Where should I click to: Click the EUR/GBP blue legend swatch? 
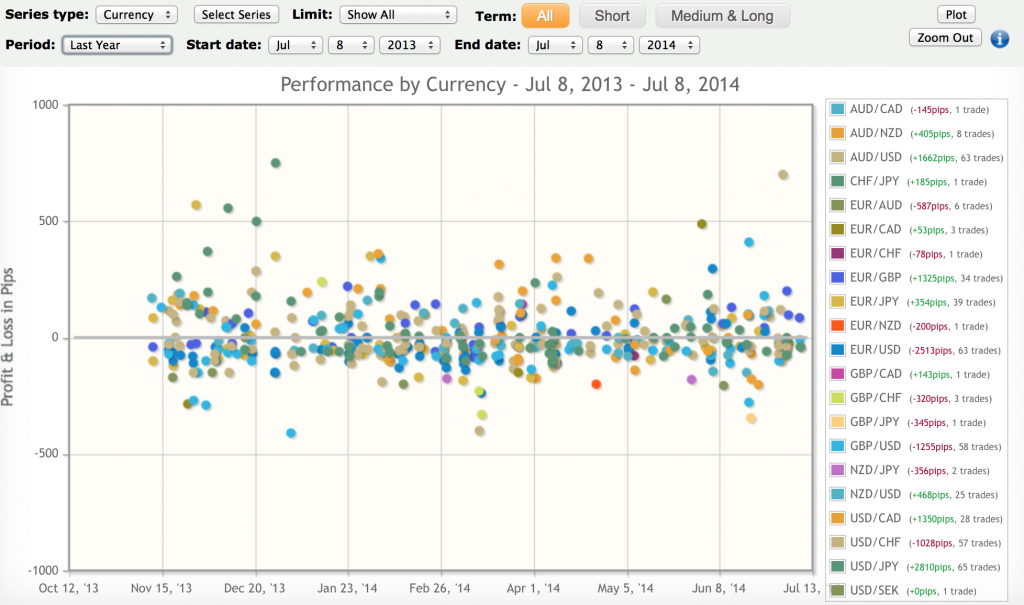[837, 278]
